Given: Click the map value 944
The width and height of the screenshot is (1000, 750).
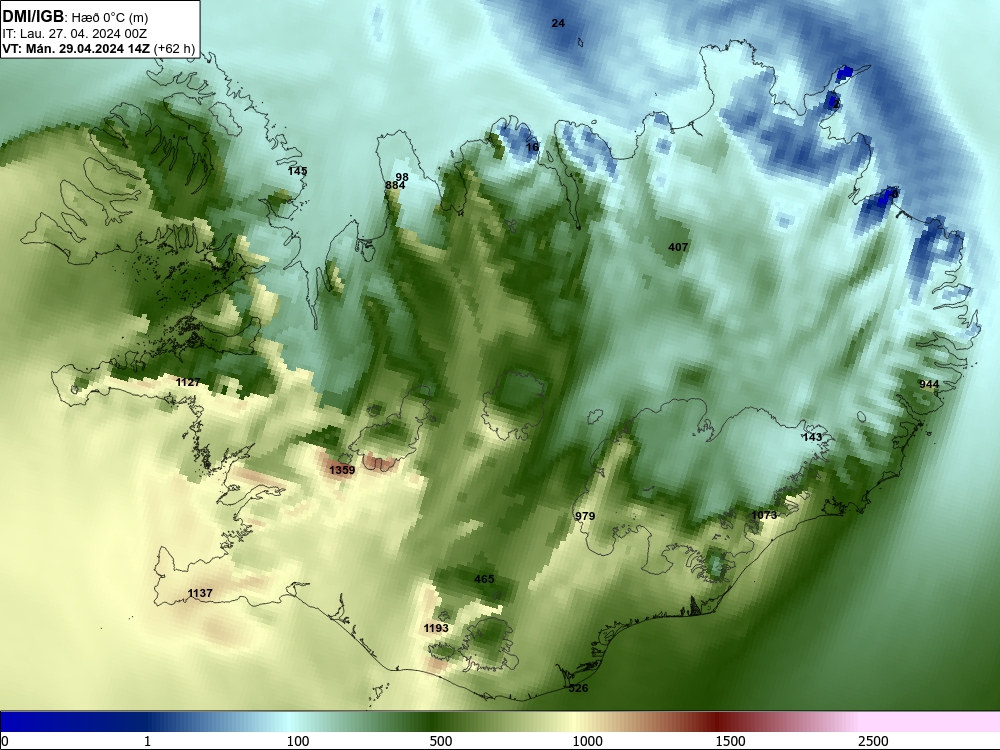Looking at the screenshot, I should tap(929, 384).
